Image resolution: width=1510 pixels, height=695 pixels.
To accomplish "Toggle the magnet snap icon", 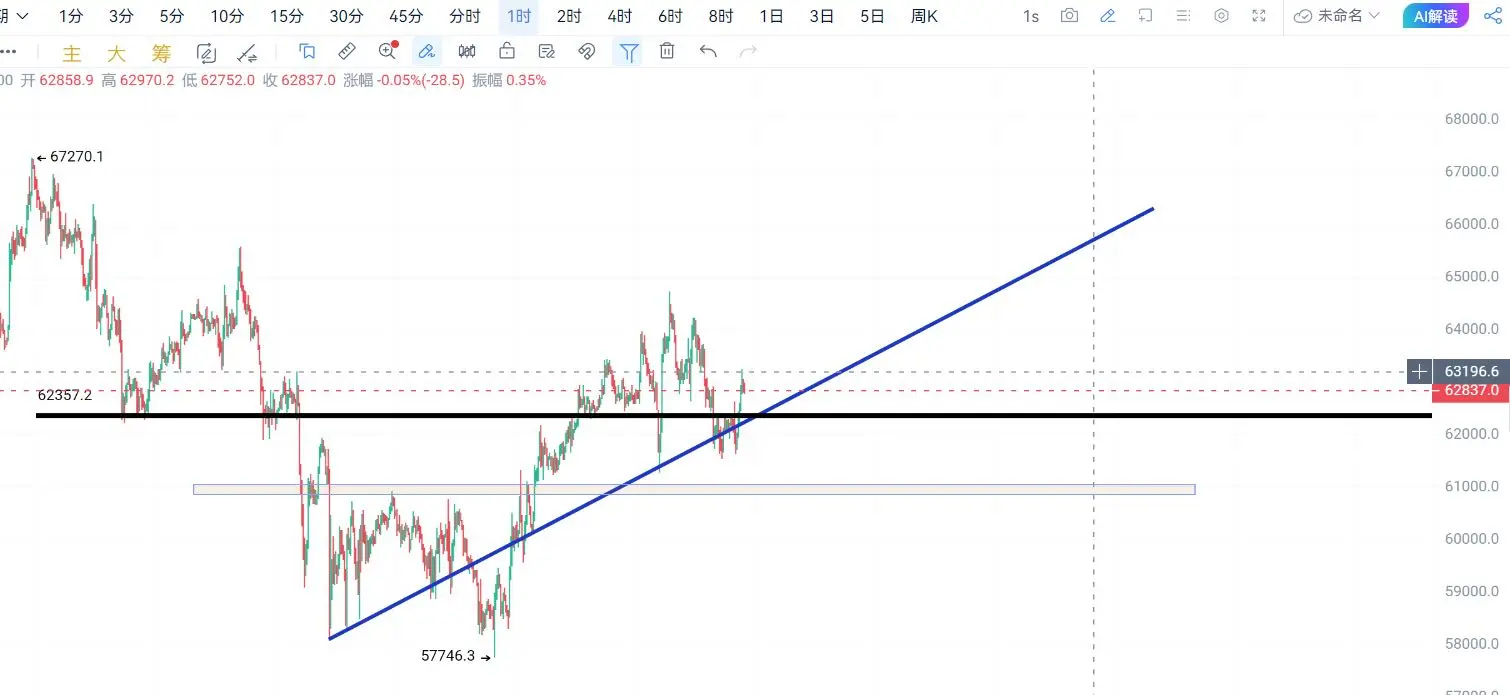I will tap(587, 52).
